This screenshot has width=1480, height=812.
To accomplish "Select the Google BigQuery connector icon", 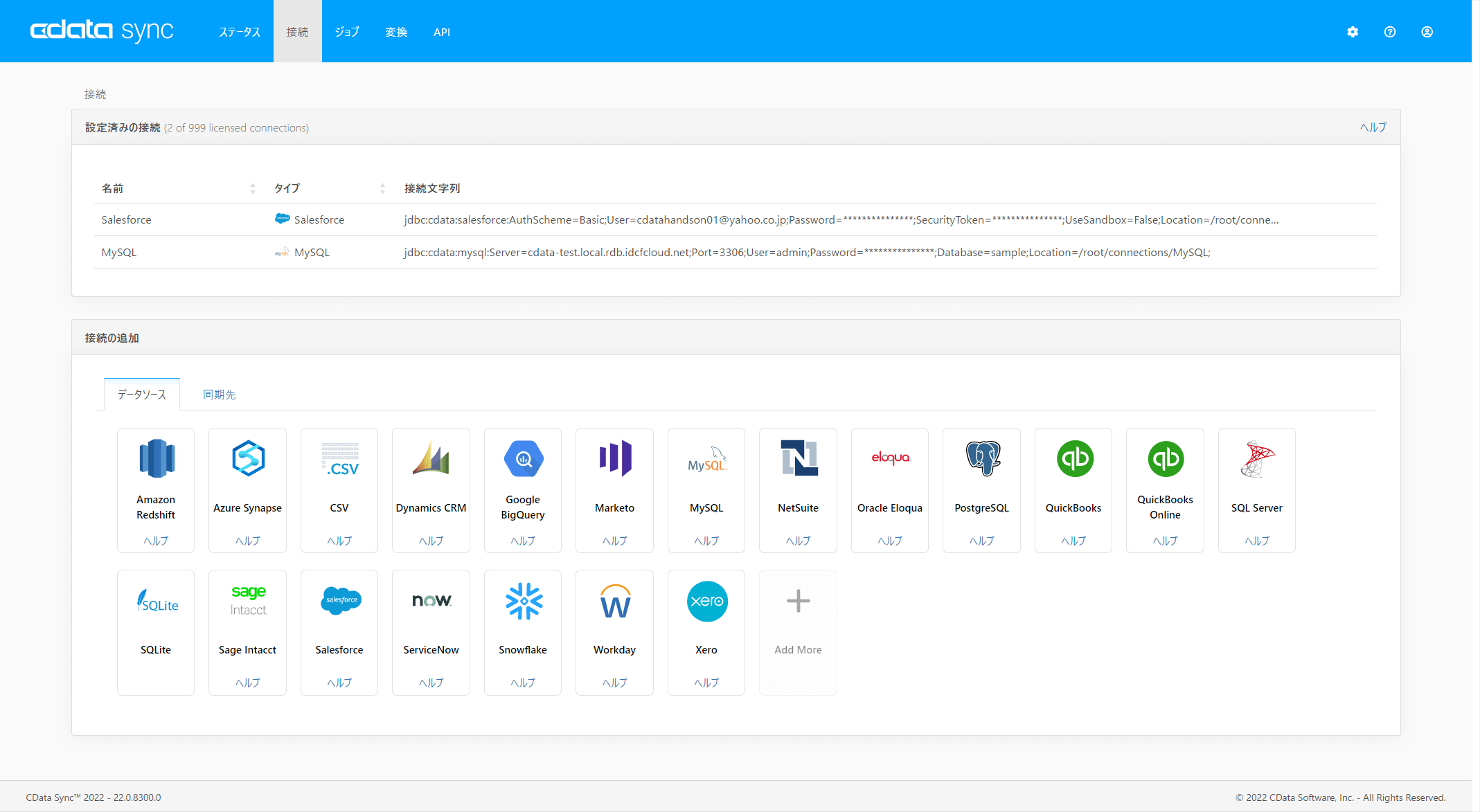I will pyautogui.click(x=523, y=459).
